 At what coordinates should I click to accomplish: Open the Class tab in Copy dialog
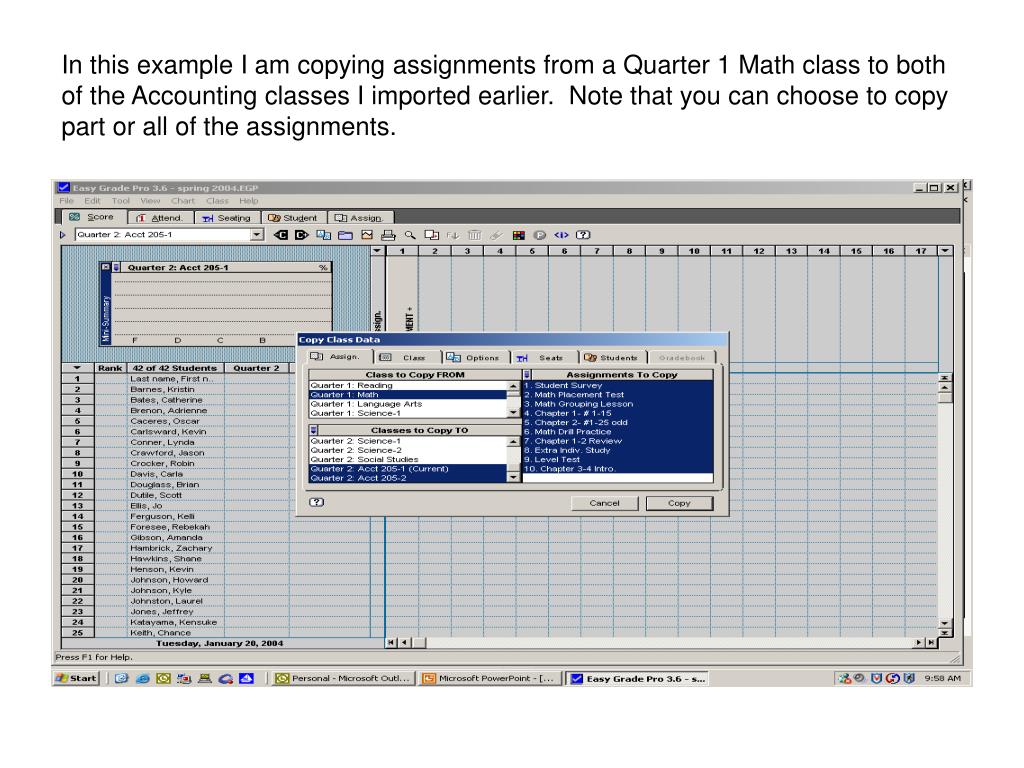[407, 358]
